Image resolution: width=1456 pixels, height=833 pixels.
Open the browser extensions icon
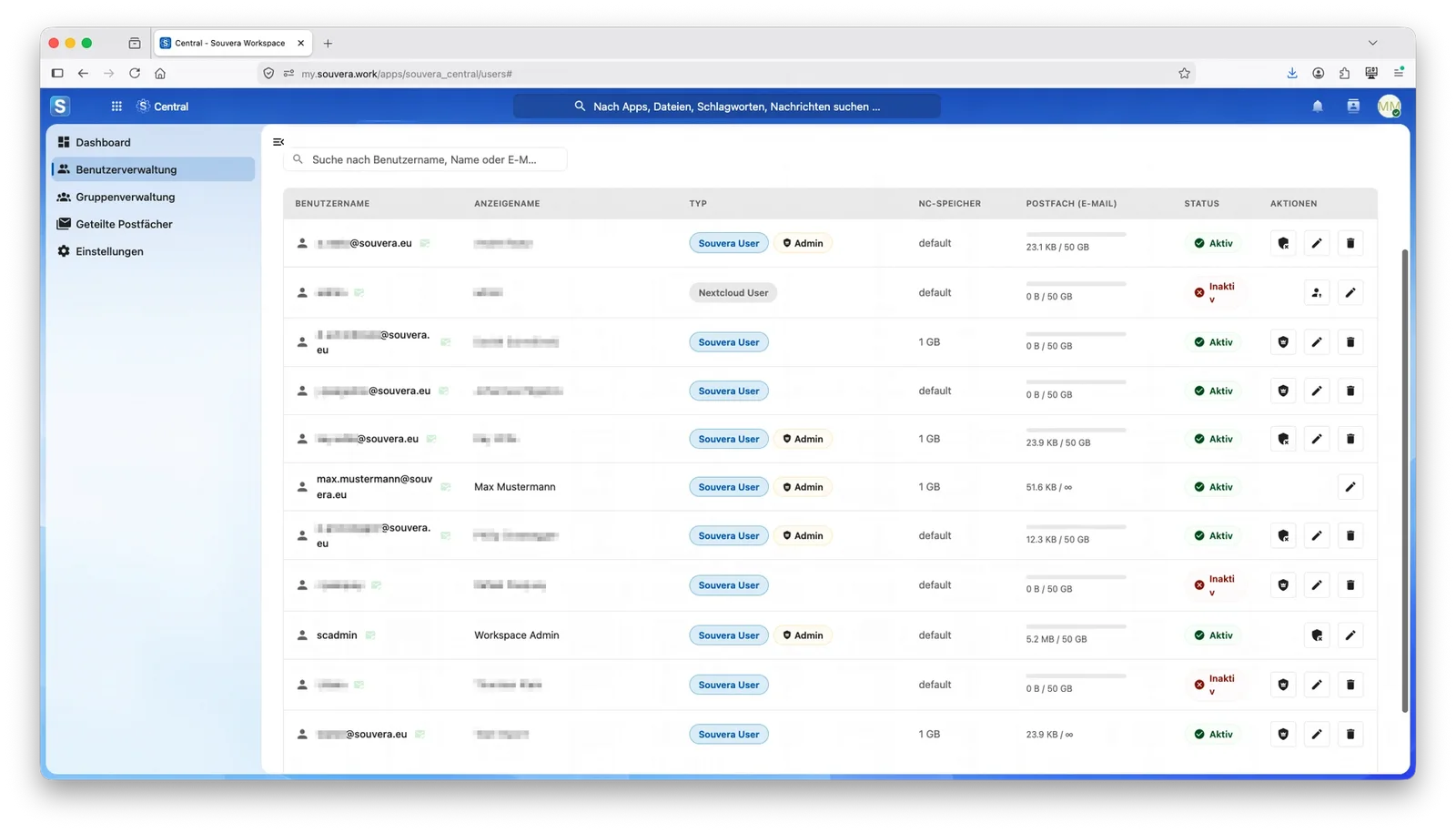tap(1344, 74)
